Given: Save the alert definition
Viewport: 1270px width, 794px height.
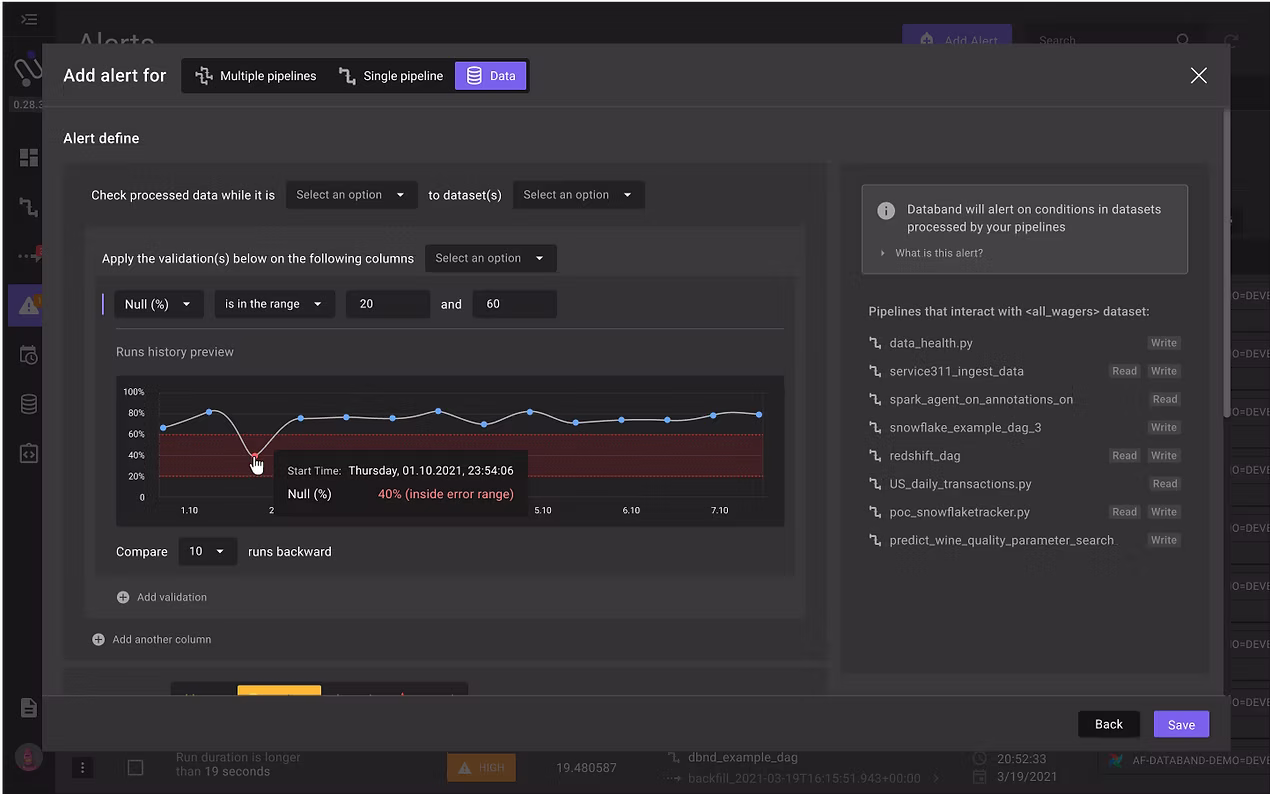Looking at the screenshot, I should [1181, 724].
